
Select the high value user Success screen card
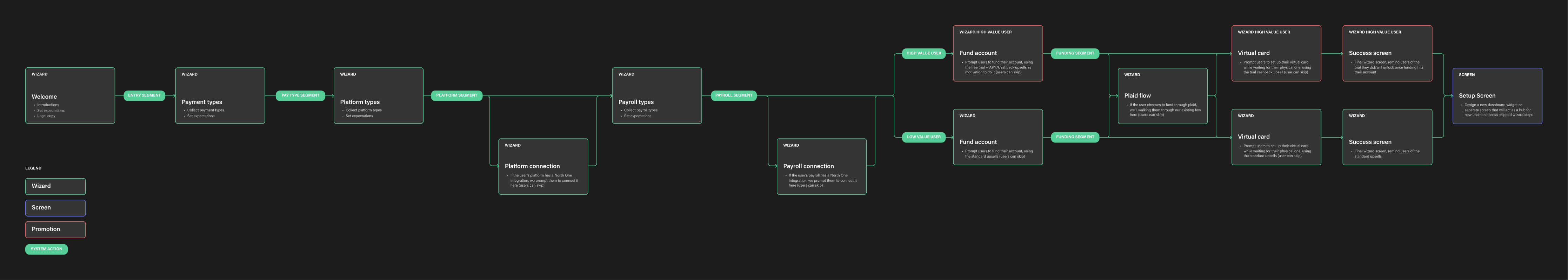point(1387,54)
